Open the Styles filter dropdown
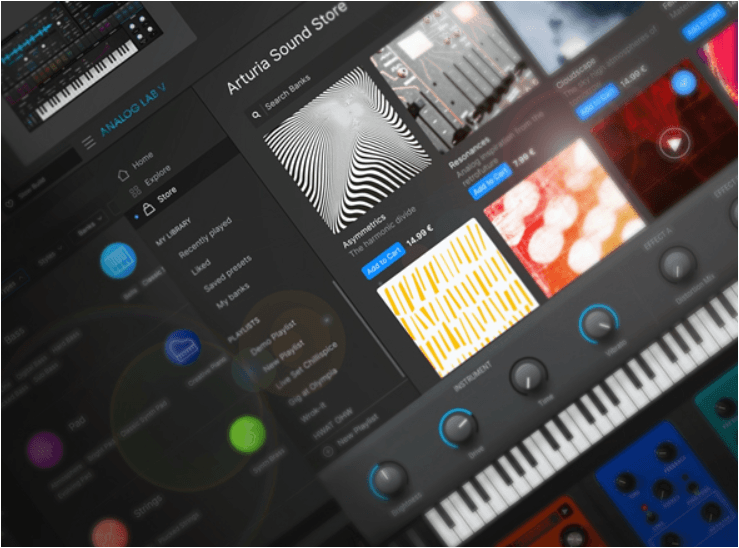The height and width of the screenshot is (548, 739). click(x=51, y=255)
